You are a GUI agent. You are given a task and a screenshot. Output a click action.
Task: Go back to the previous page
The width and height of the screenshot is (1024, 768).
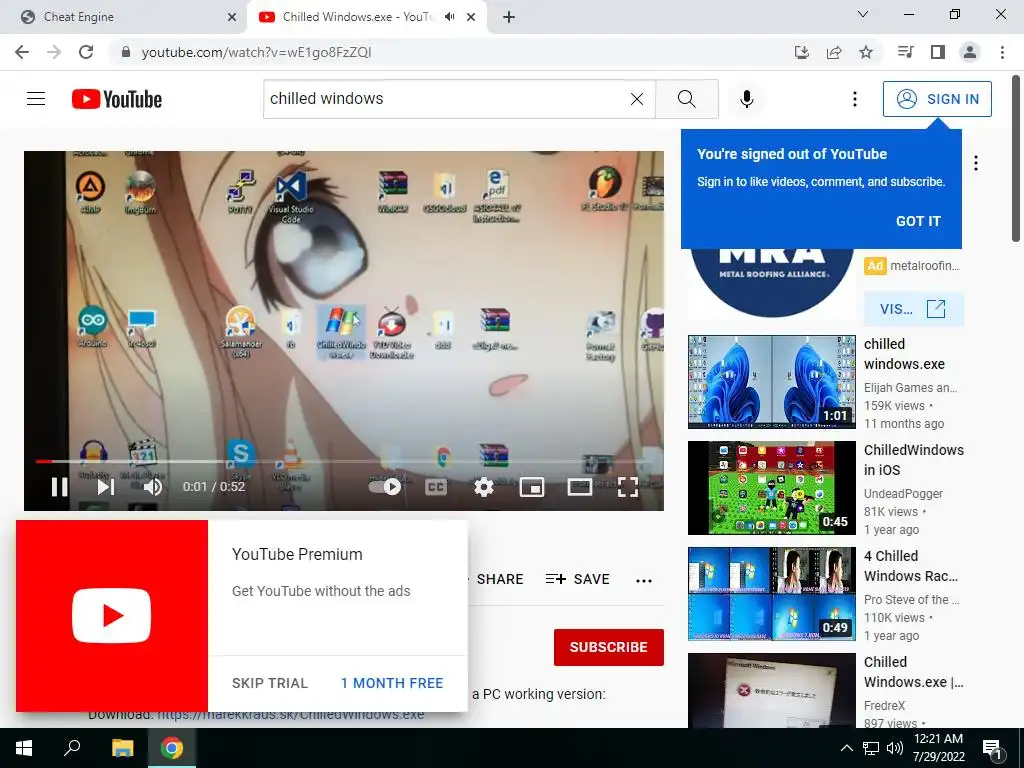pos(22,52)
